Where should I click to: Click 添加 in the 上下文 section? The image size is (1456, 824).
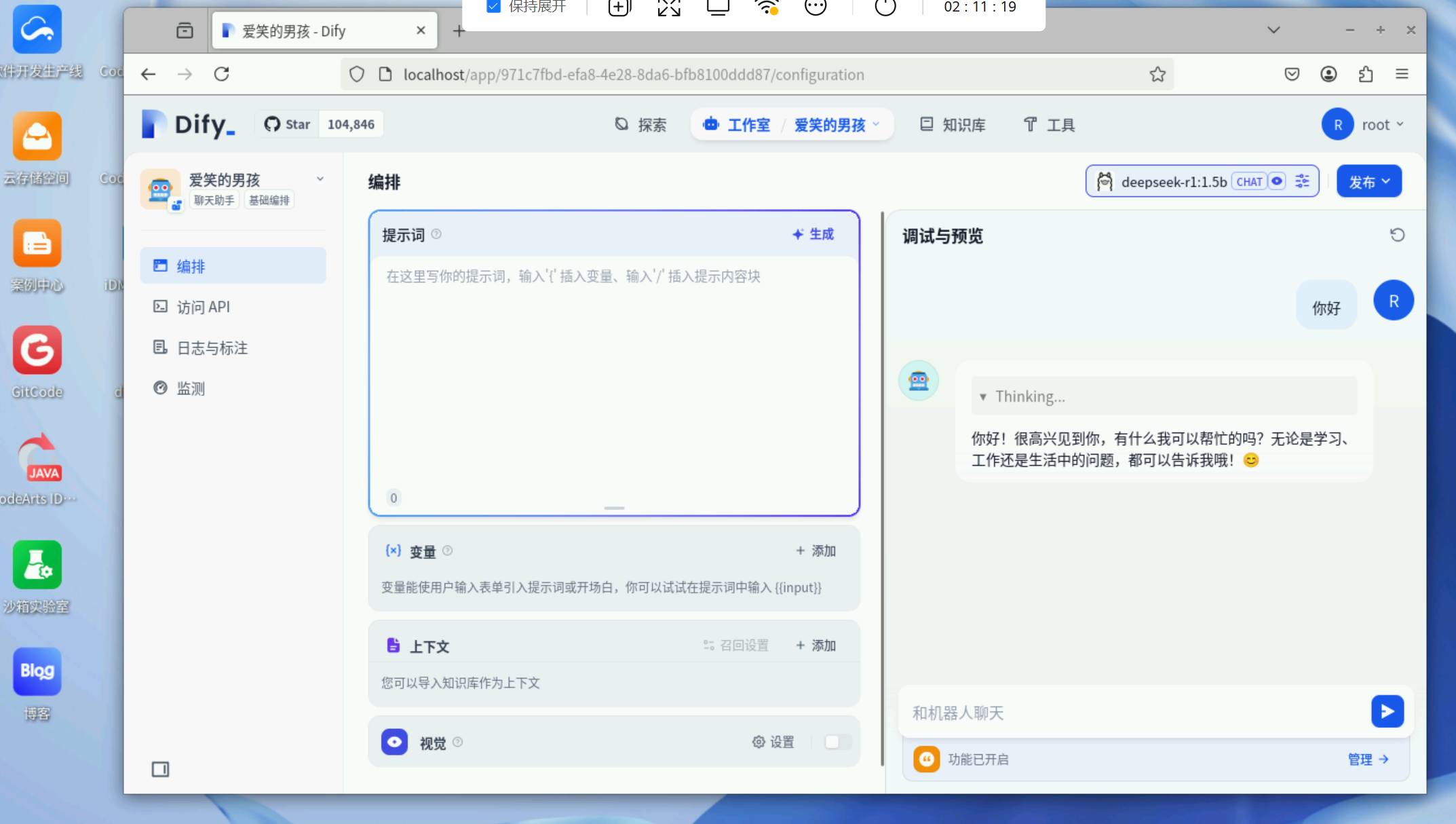coord(816,645)
